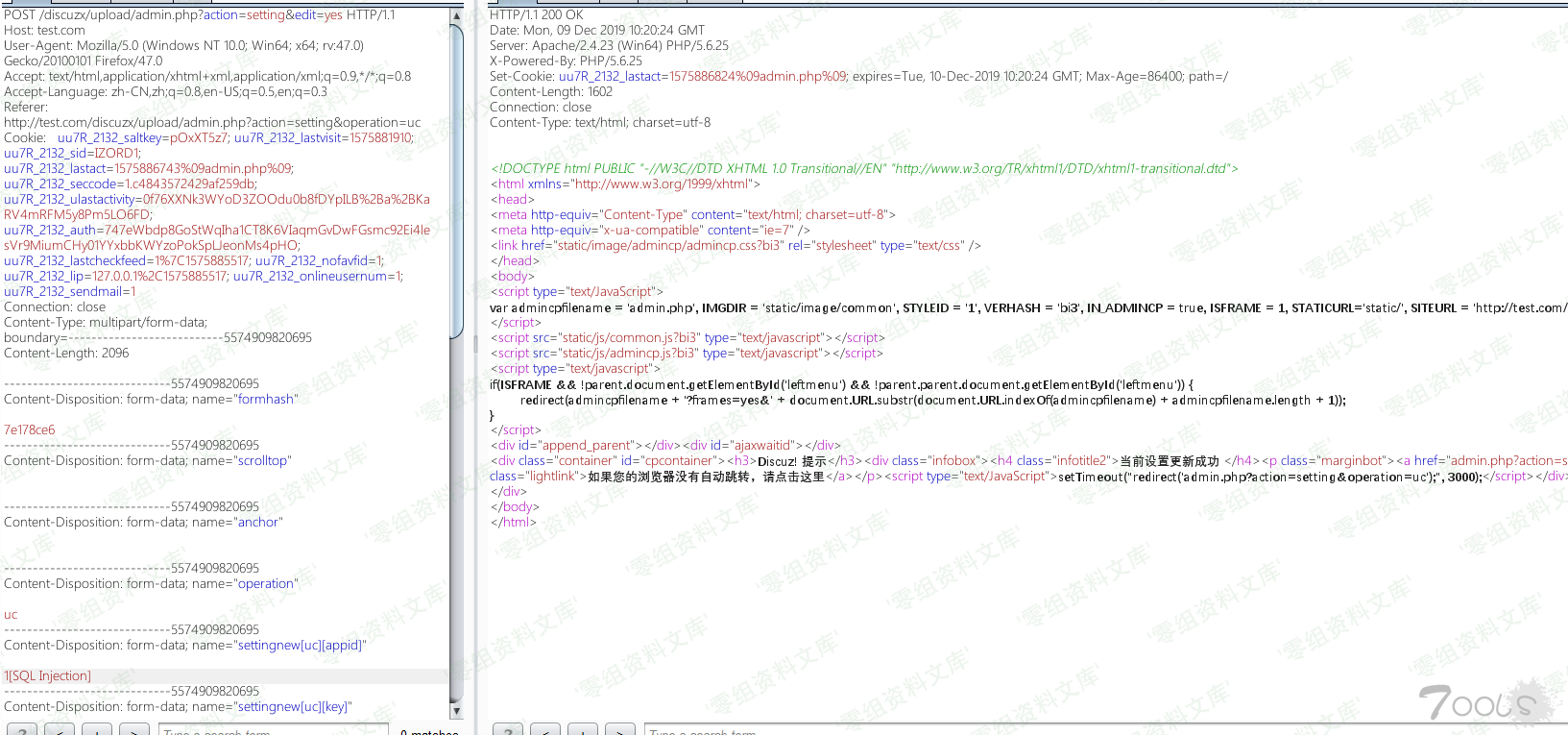Click the response Date header line
The height and width of the screenshot is (735, 1568).
[597, 30]
